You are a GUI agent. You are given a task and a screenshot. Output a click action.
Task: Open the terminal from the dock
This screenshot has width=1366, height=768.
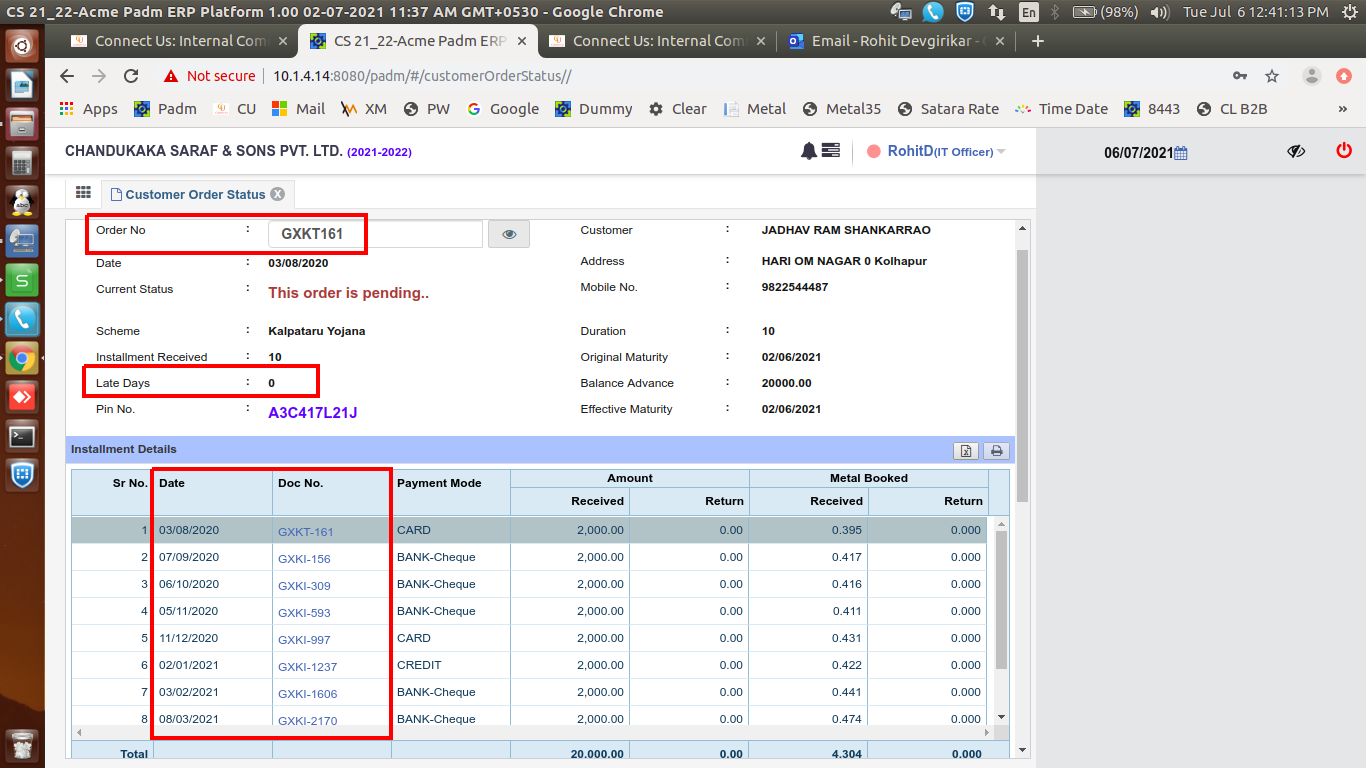(x=22, y=436)
